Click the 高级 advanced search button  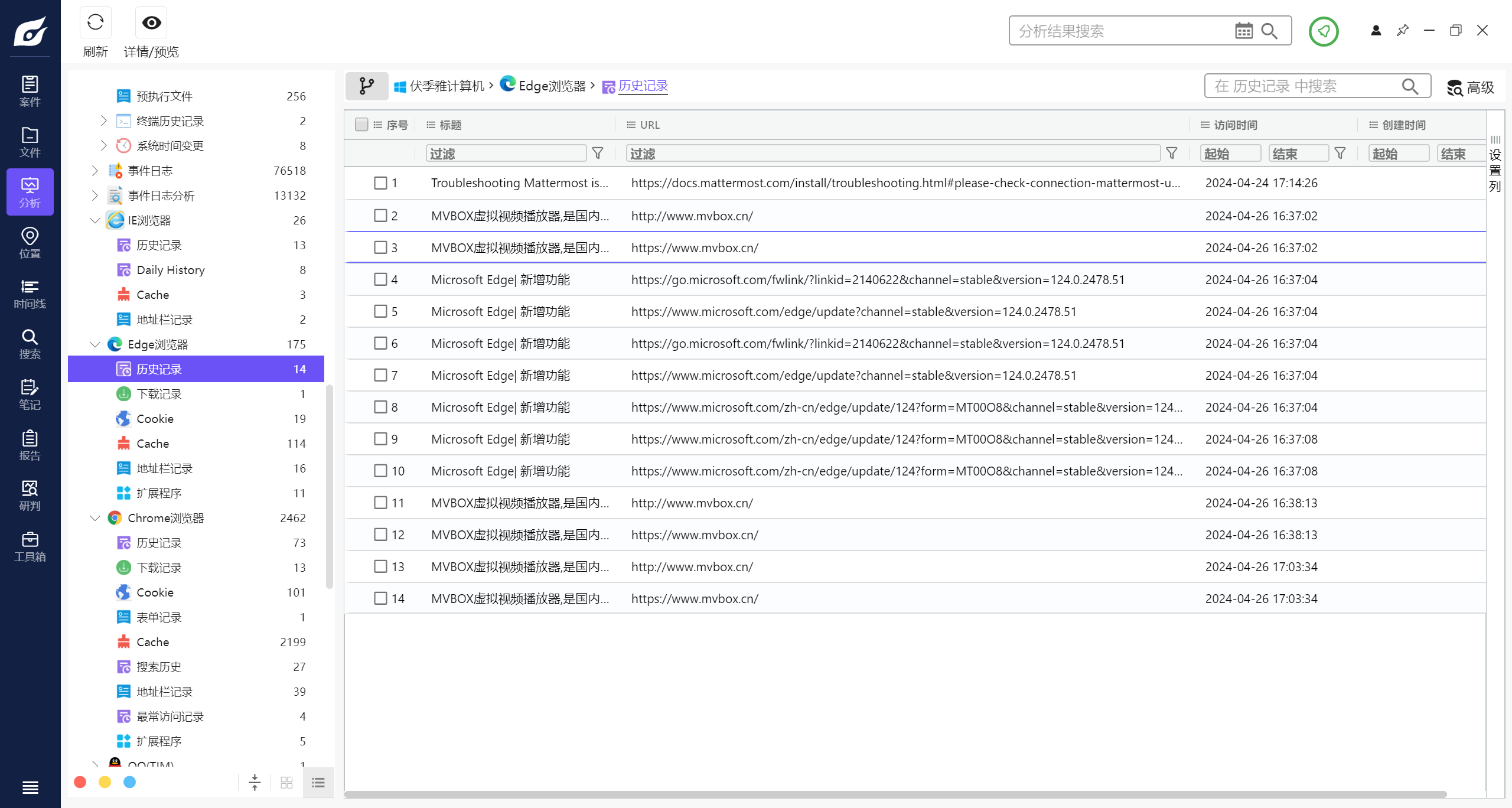tap(1471, 87)
